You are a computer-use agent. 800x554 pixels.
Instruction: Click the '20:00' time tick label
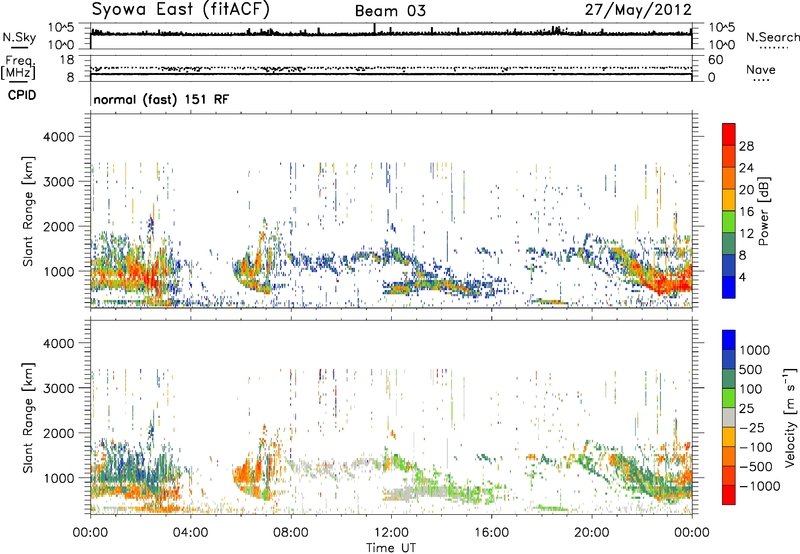click(x=591, y=533)
